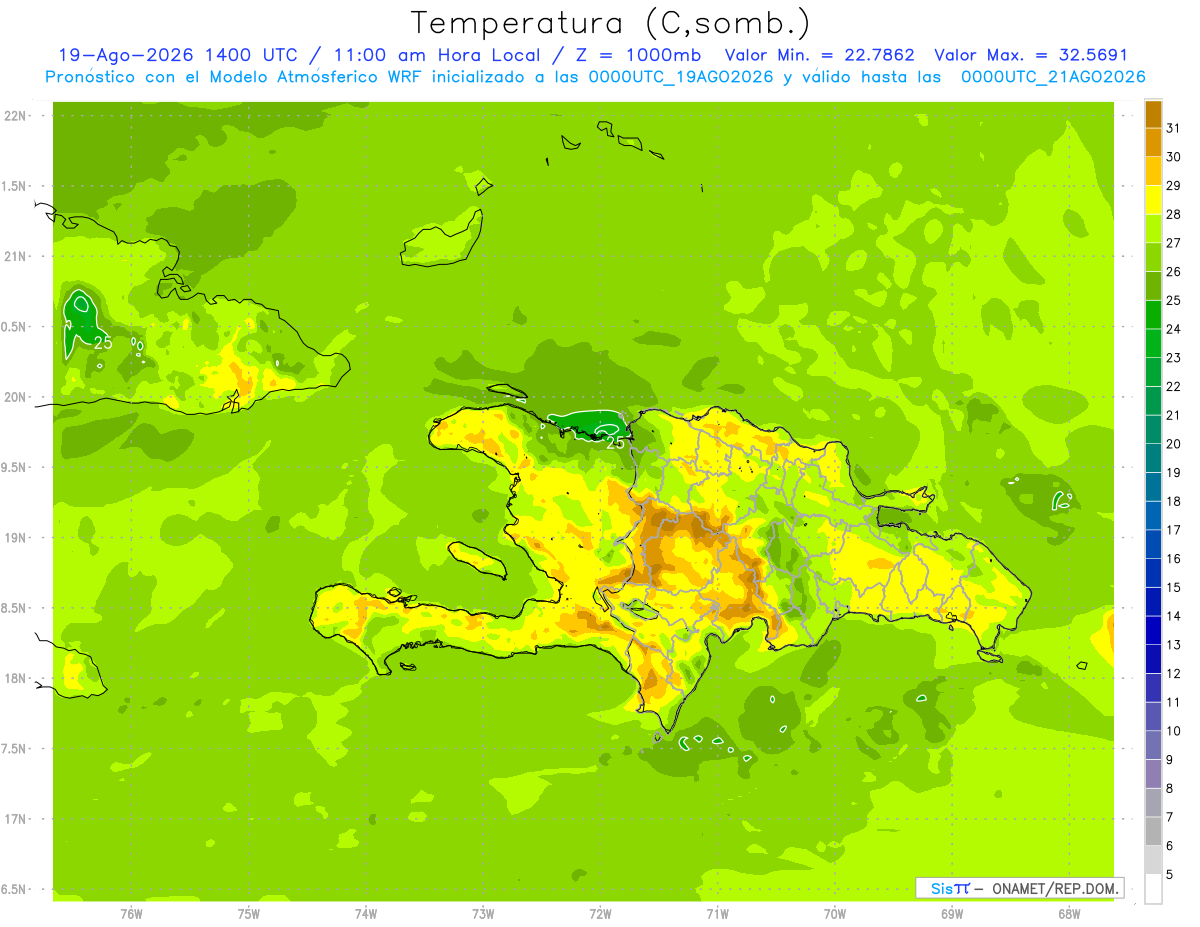Click the '6.5N' latitude axis label
1200x927 pixels.
click(15, 889)
